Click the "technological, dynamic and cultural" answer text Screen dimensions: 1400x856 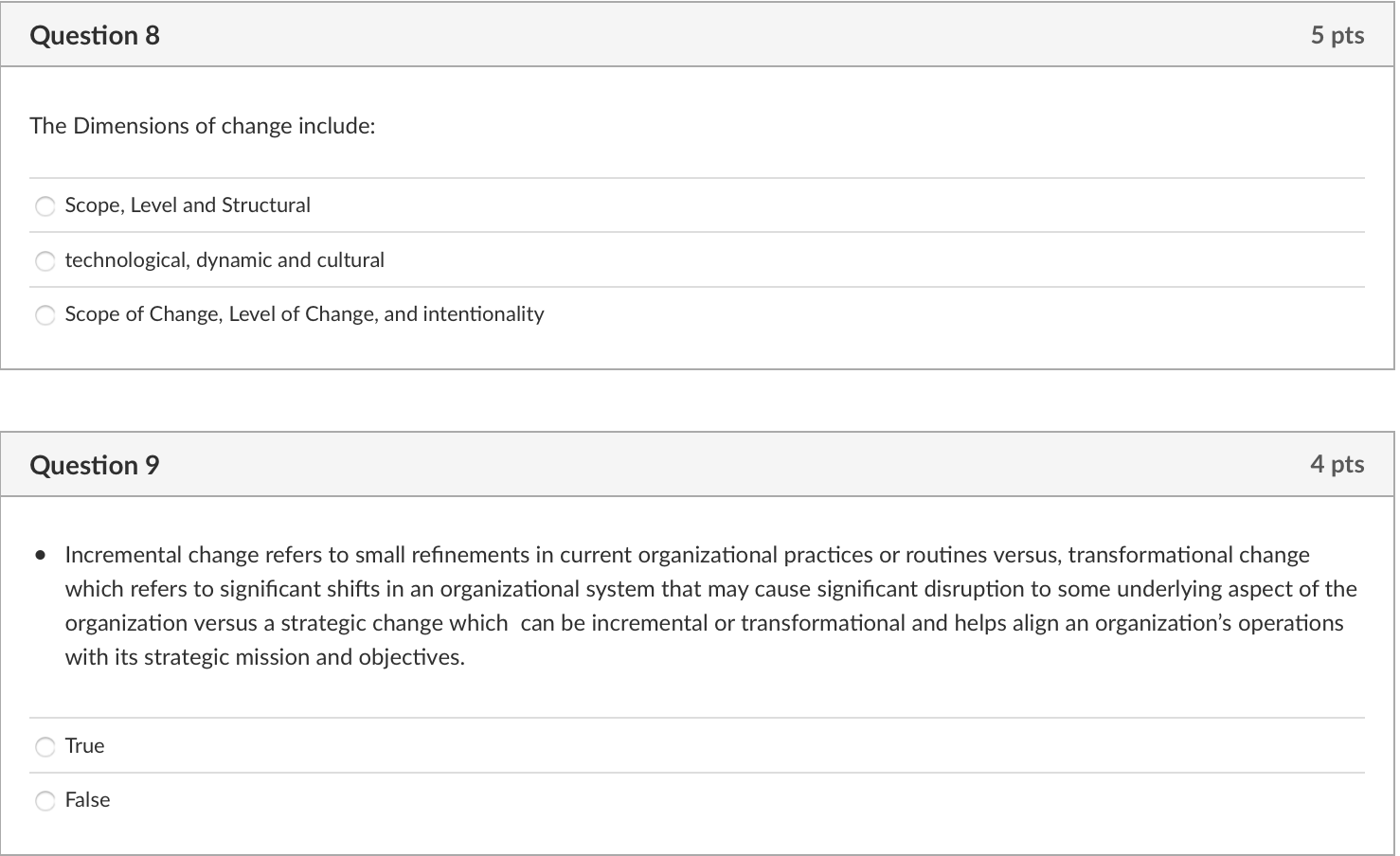pos(224,259)
